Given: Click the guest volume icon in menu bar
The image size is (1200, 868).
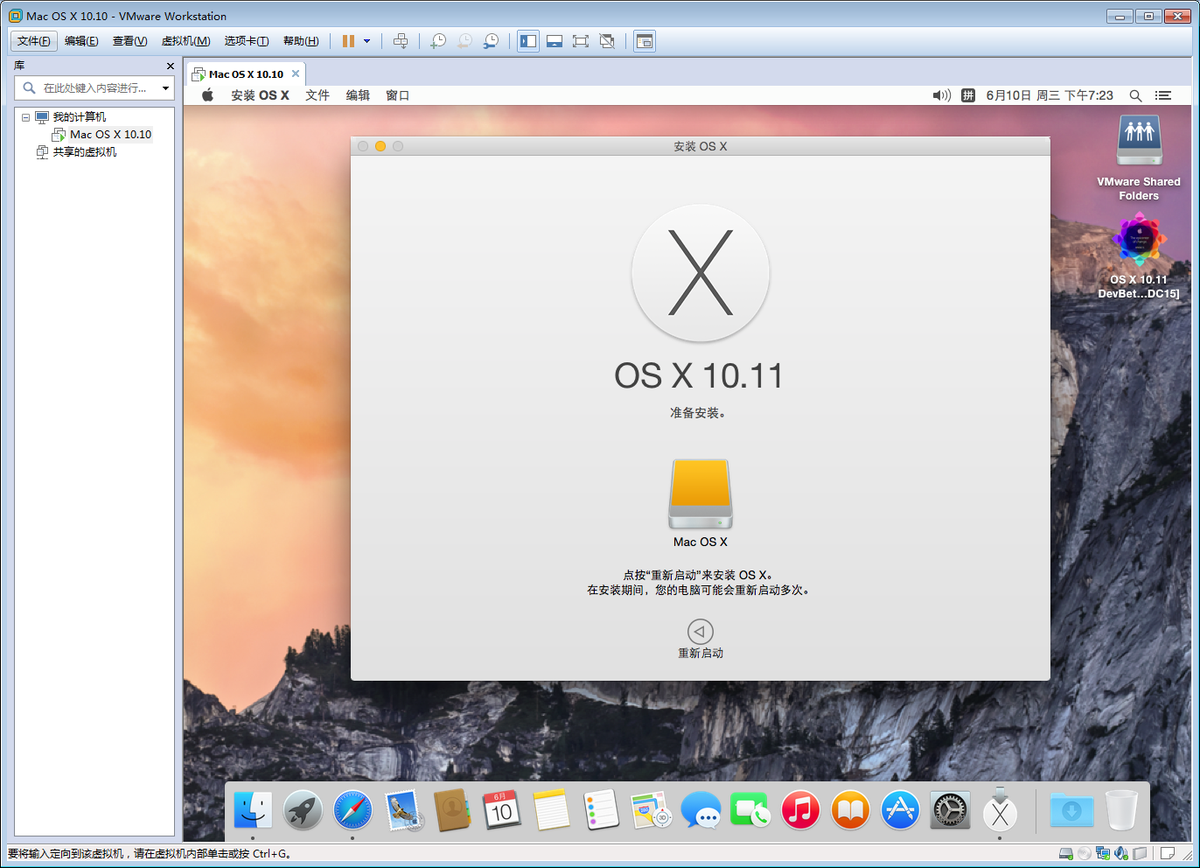Looking at the screenshot, I should pyautogui.click(x=941, y=95).
